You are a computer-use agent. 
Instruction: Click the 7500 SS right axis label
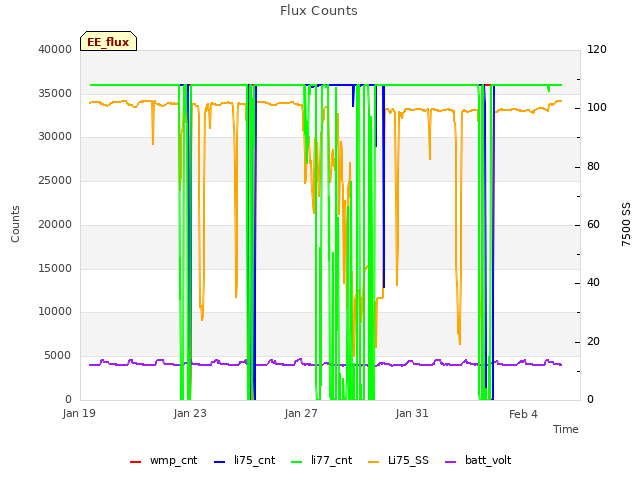pos(626,224)
